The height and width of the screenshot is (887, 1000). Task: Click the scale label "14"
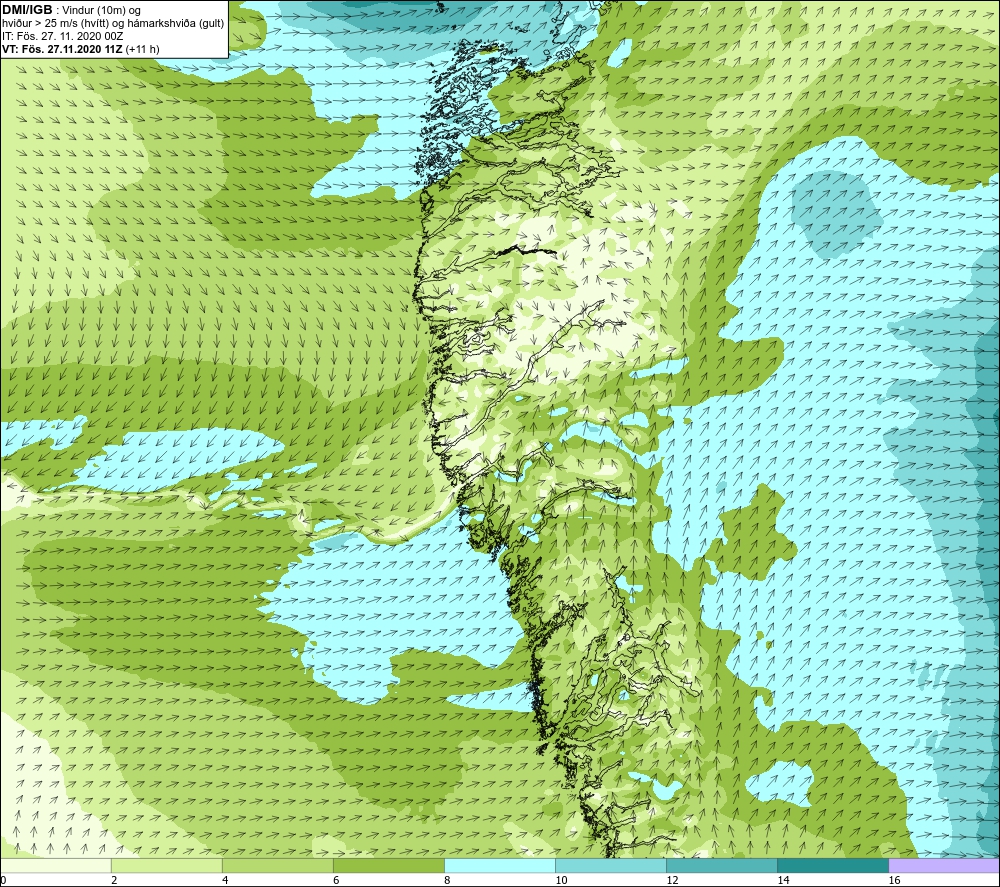783,881
